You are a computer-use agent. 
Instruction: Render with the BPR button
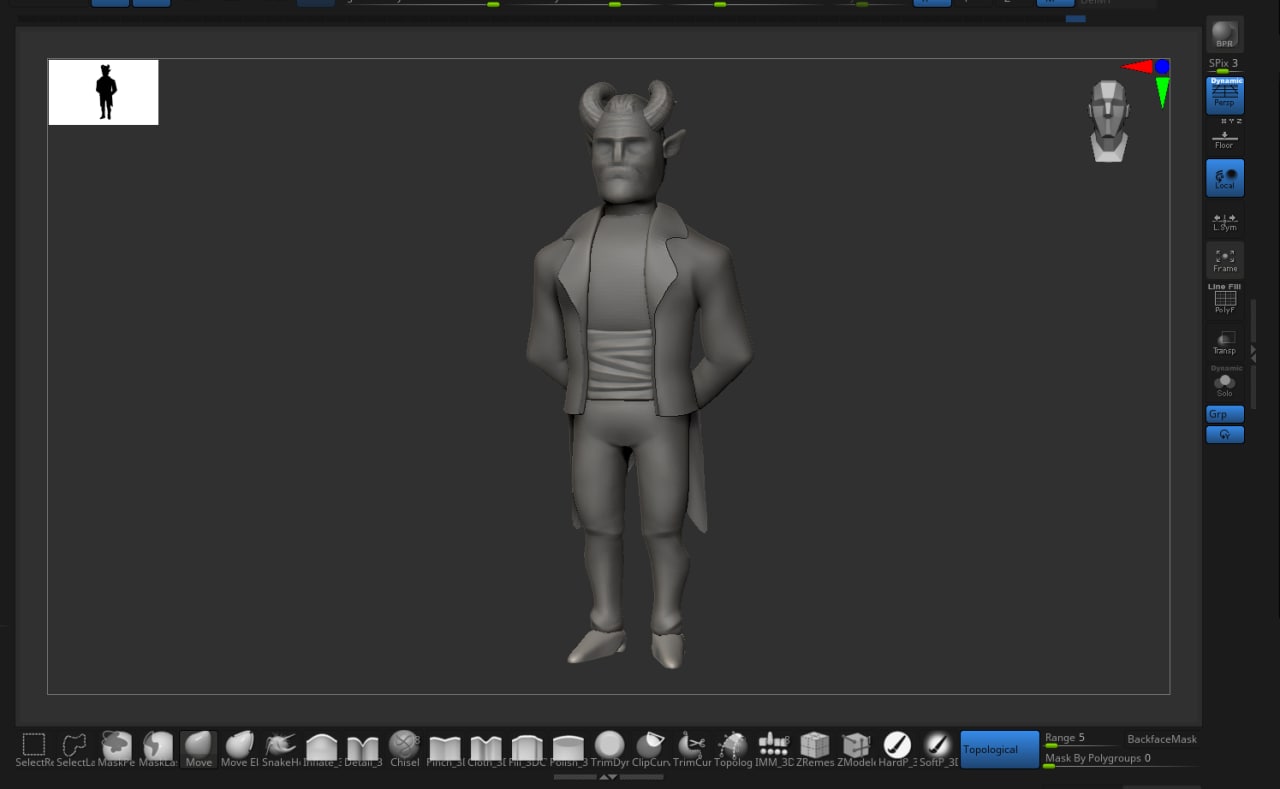(x=1224, y=34)
